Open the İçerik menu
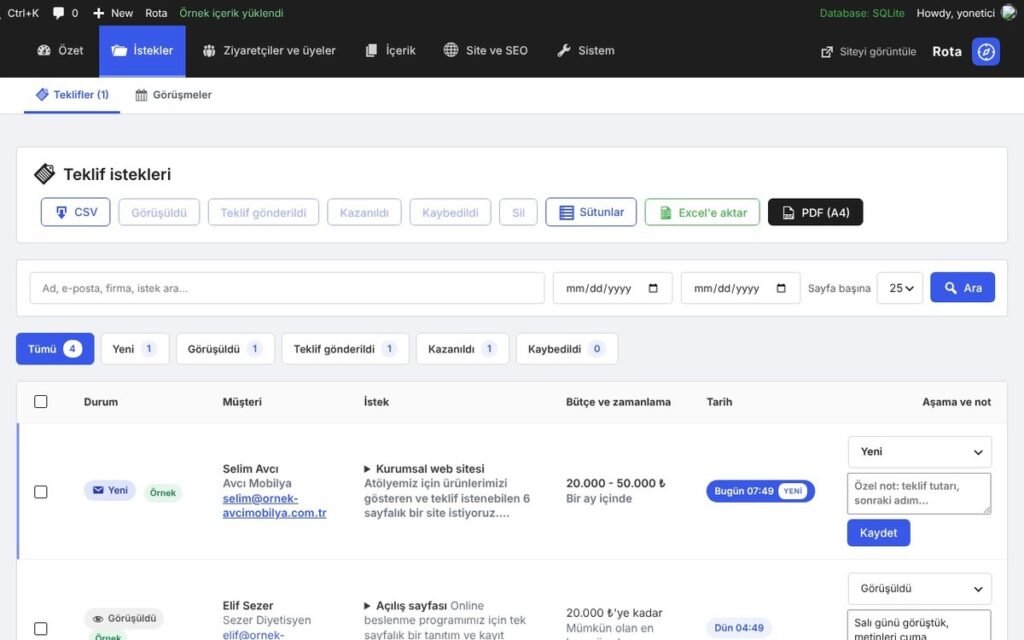This screenshot has height=640, width=1024. click(391, 51)
